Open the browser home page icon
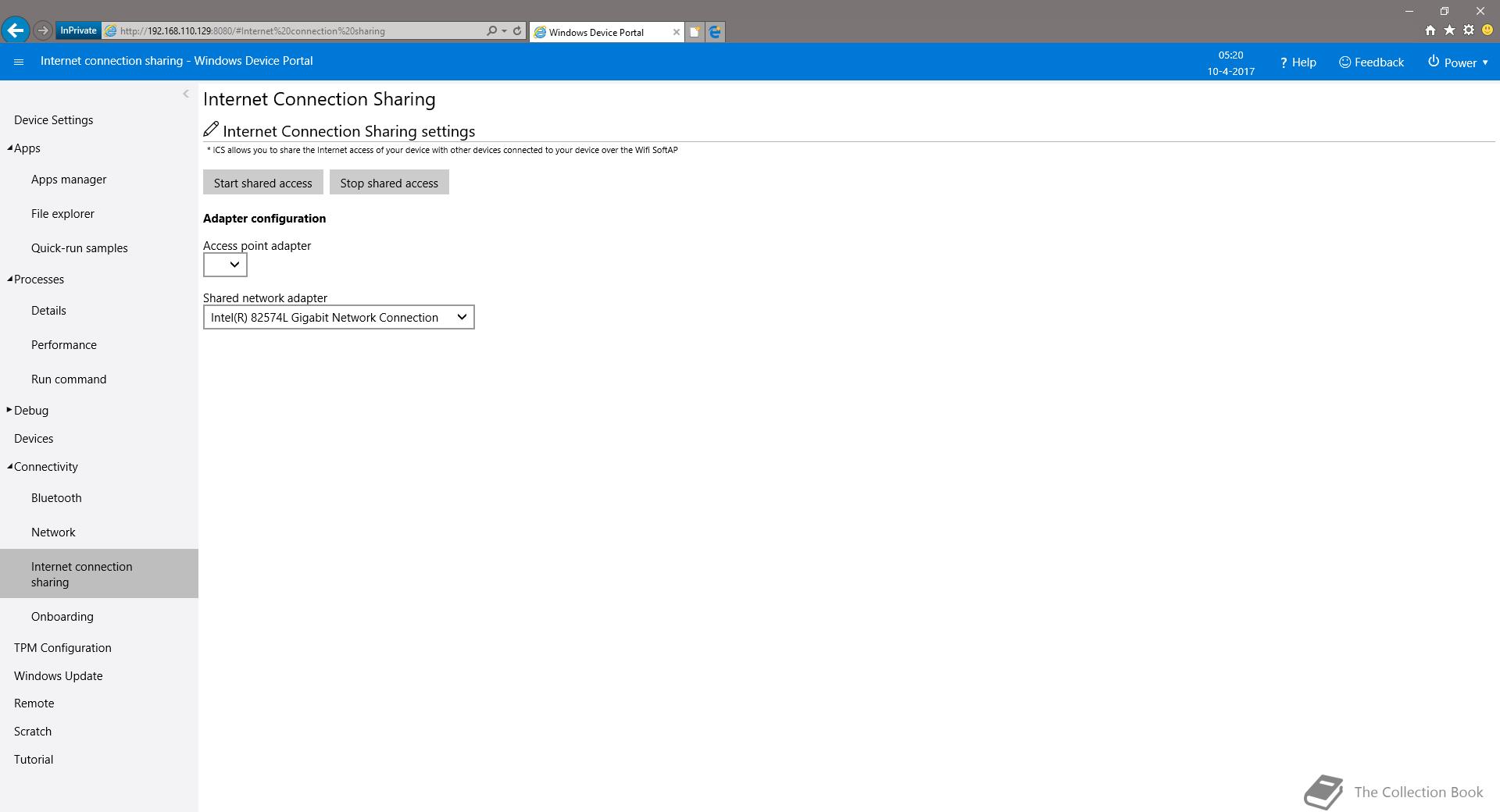The width and height of the screenshot is (1500, 812). click(x=1430, y=30)
